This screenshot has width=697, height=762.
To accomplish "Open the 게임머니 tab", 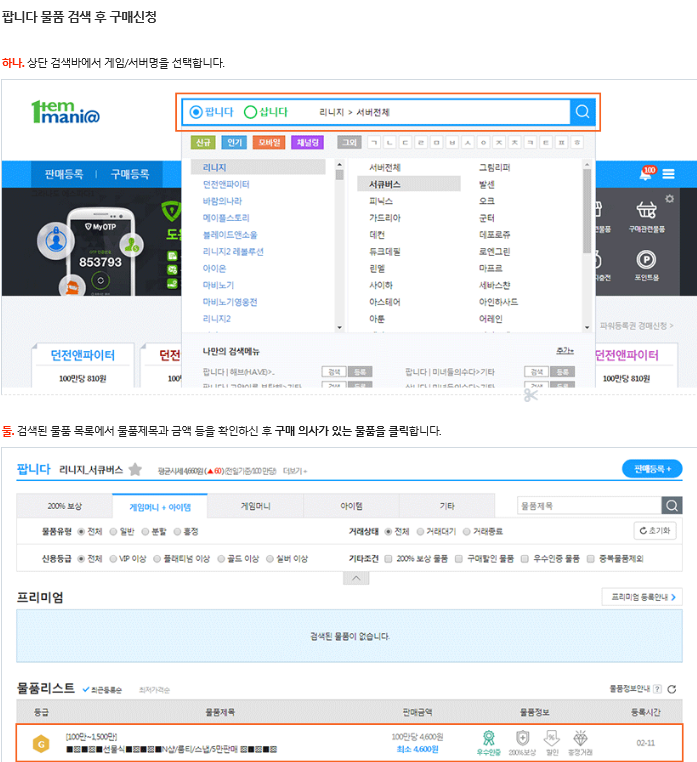I will 256,506.
